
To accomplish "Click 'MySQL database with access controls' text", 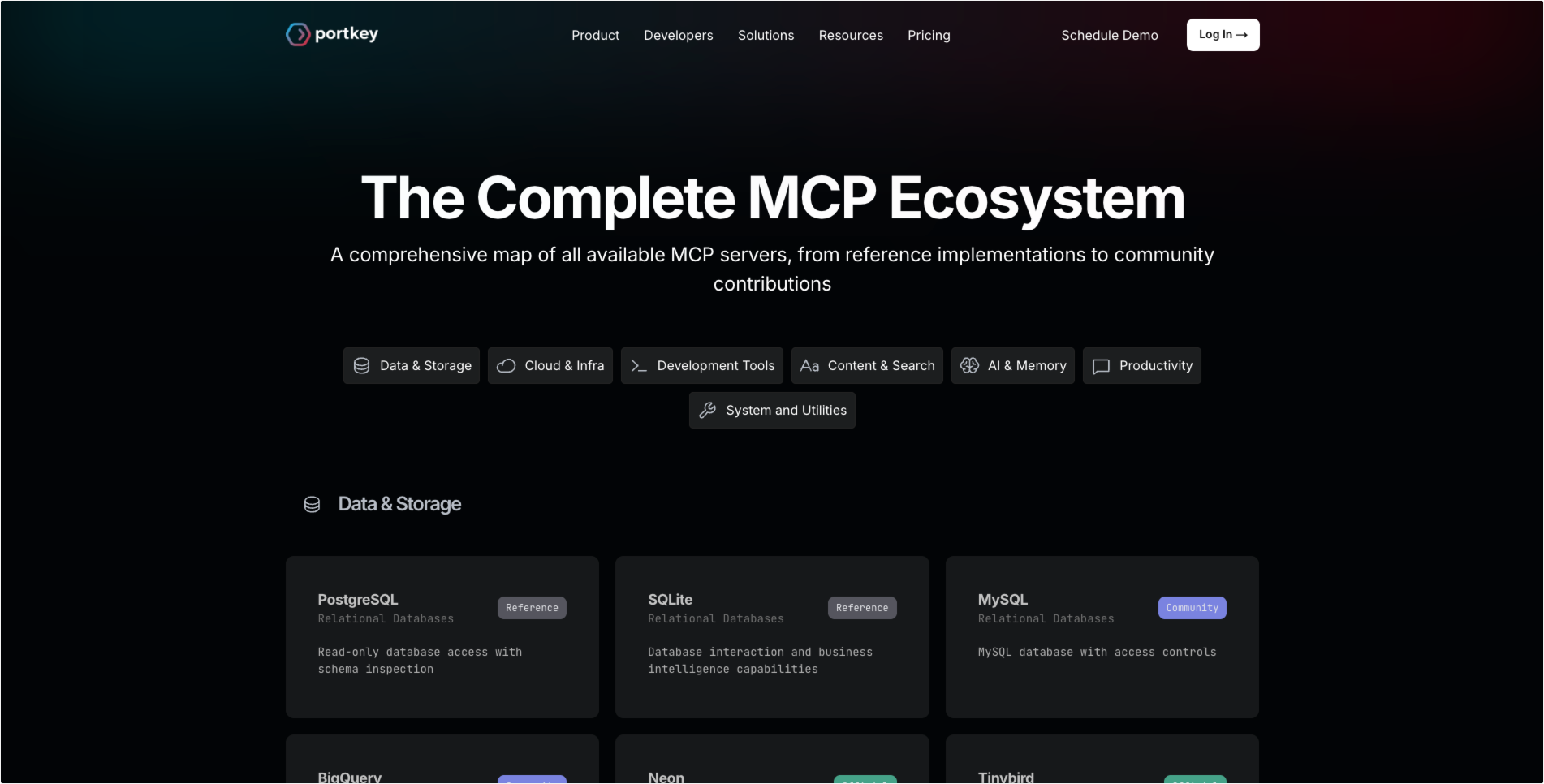I will [x=1097, y=653].
